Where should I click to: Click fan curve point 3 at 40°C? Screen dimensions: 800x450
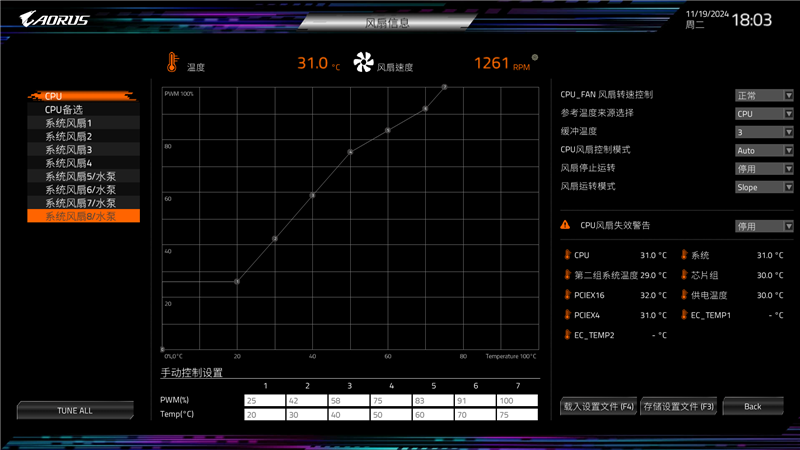(312, 195)
